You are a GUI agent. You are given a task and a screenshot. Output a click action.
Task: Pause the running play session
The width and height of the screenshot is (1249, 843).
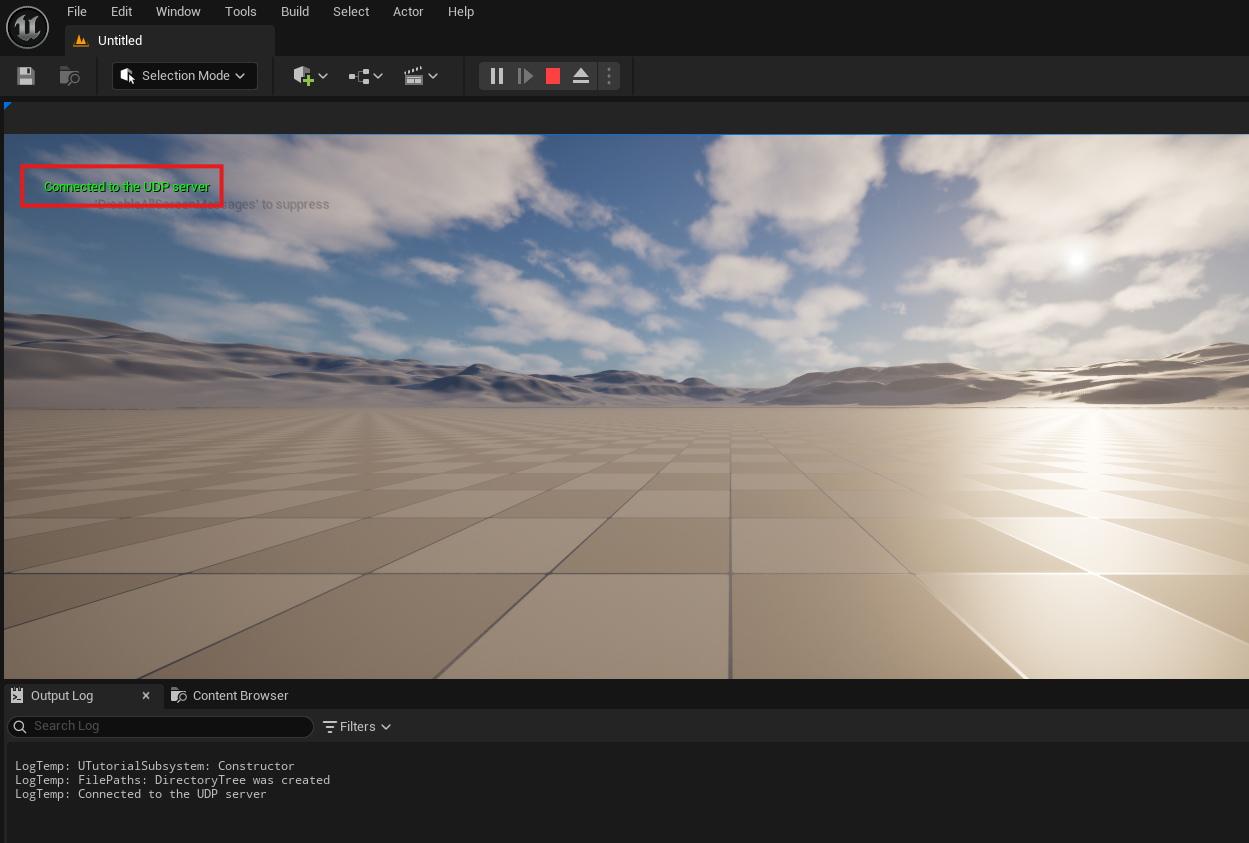coord(497,76)
